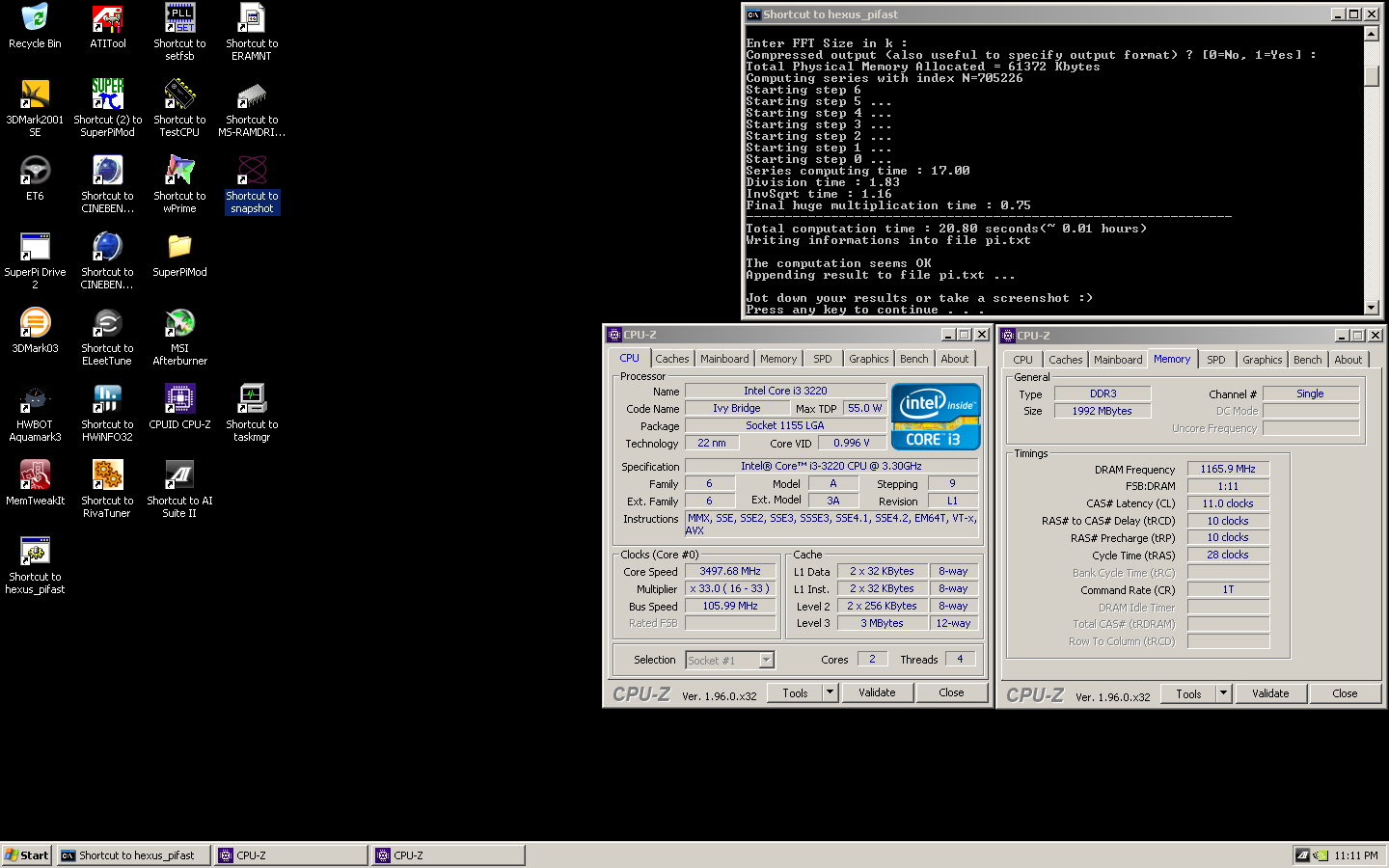Select the SuperPiMod shortcut icon

(107, 109)
